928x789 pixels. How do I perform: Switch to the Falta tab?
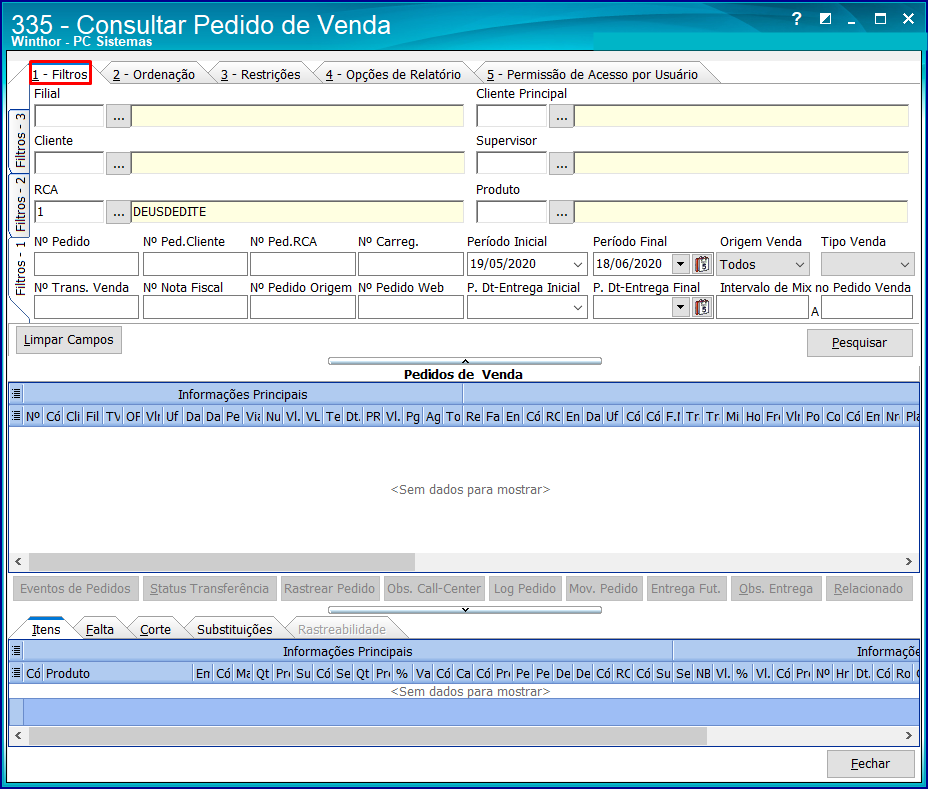click(x=99, y=629)
